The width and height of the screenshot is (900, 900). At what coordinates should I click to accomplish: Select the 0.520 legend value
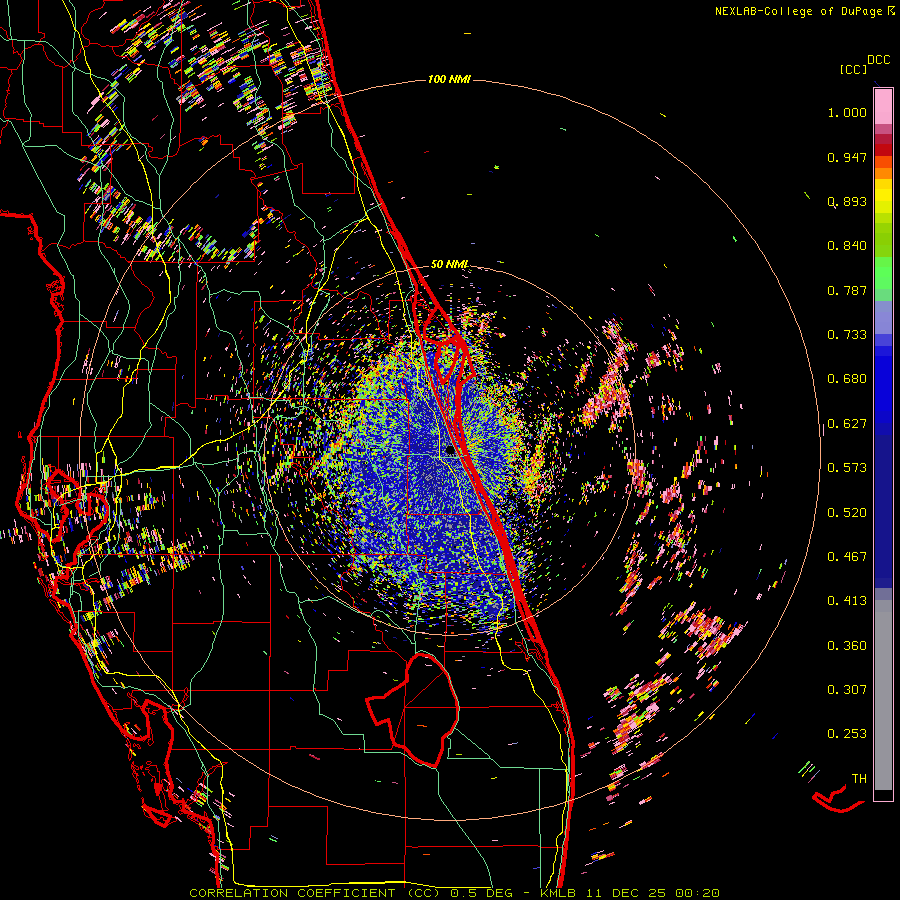(x=847, y=513)
